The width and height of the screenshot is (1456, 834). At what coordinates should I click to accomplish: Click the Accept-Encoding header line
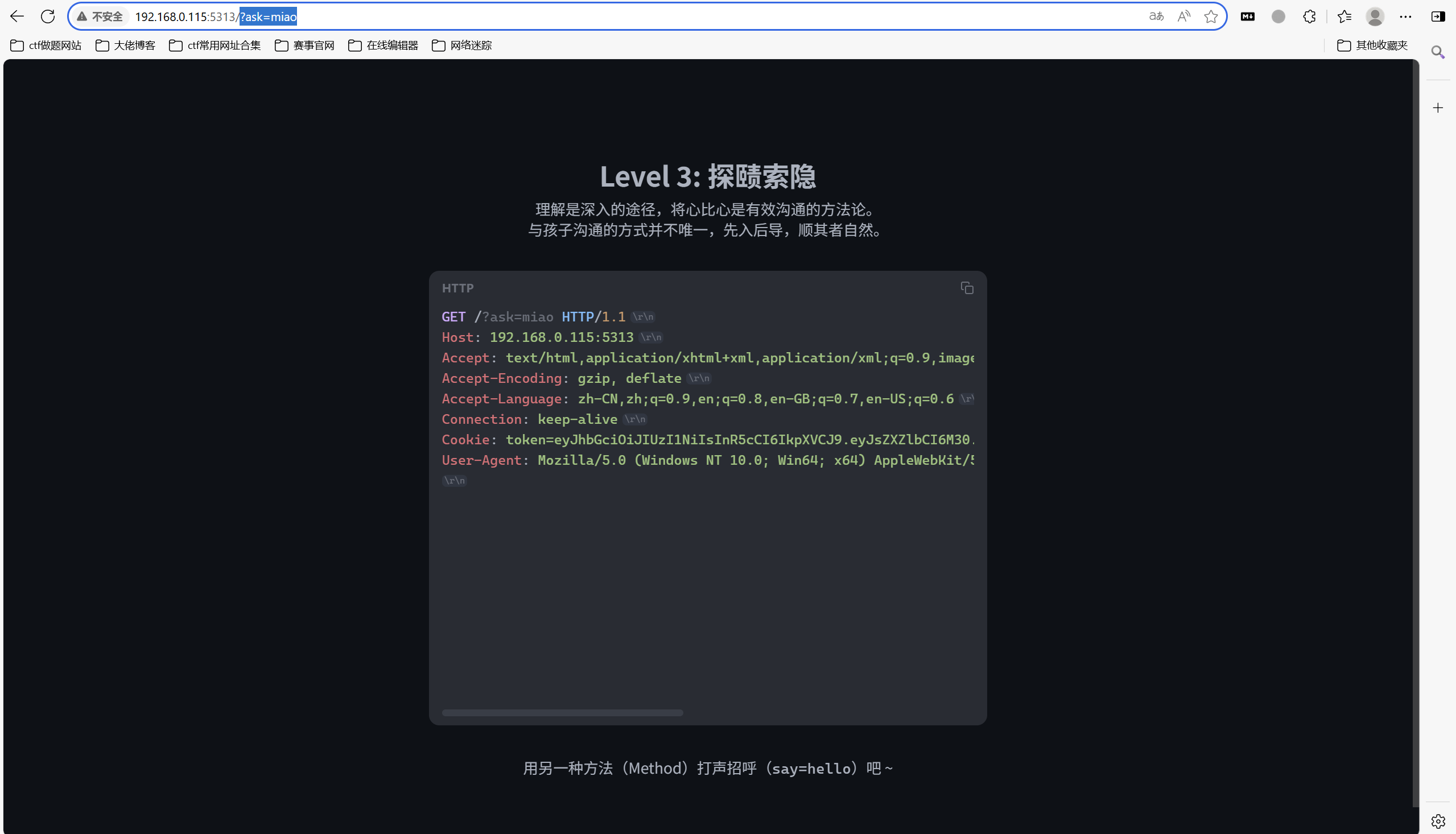click(x=576, y=378)
